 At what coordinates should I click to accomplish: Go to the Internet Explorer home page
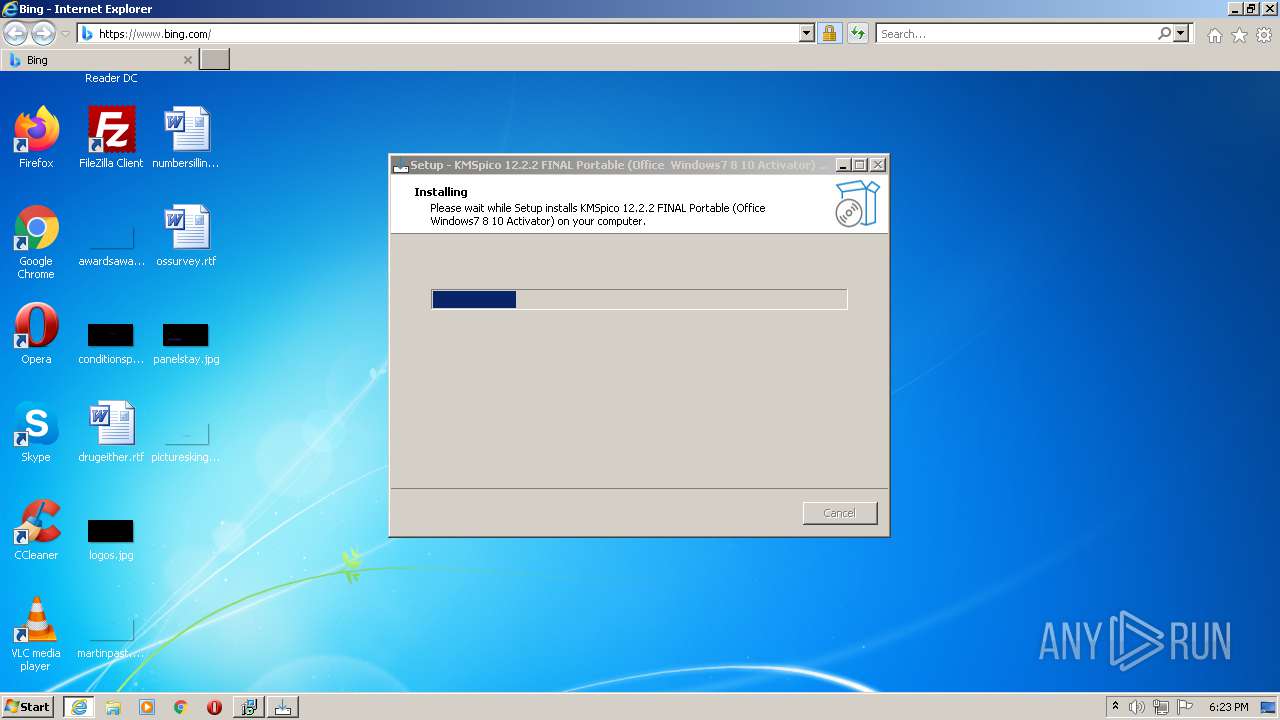tap(1214, 35)
